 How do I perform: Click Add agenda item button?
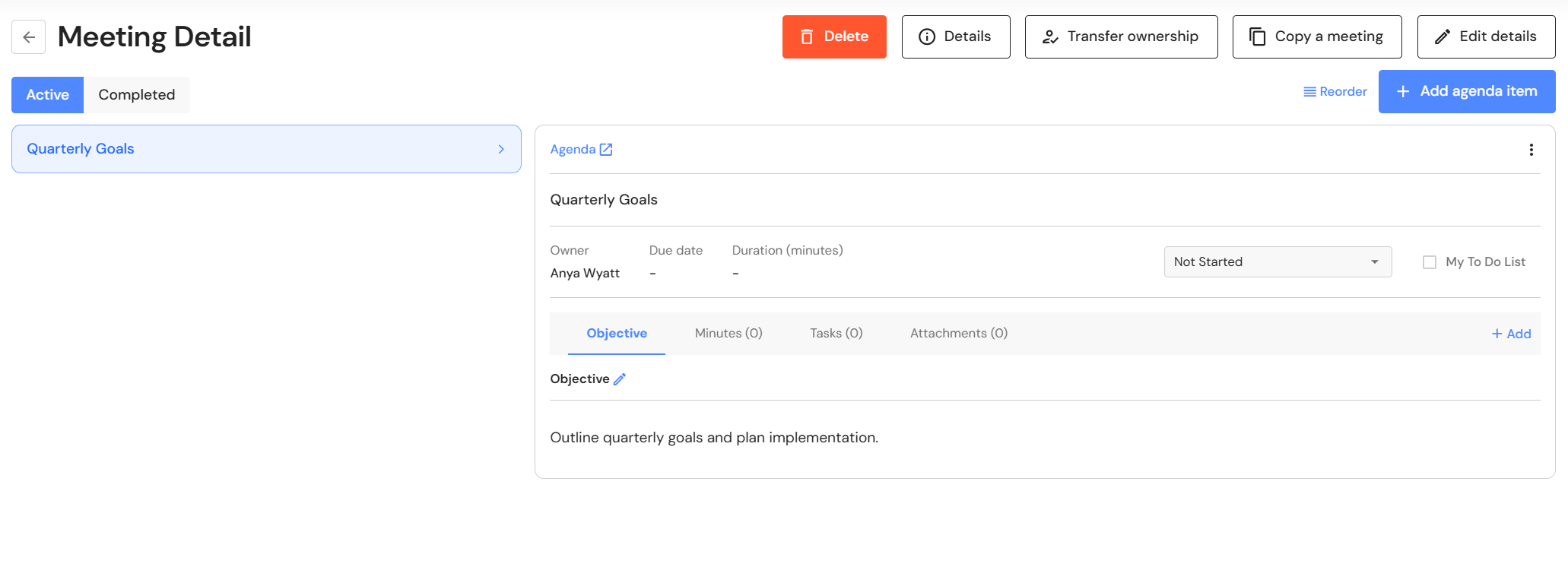(1466, 91)
